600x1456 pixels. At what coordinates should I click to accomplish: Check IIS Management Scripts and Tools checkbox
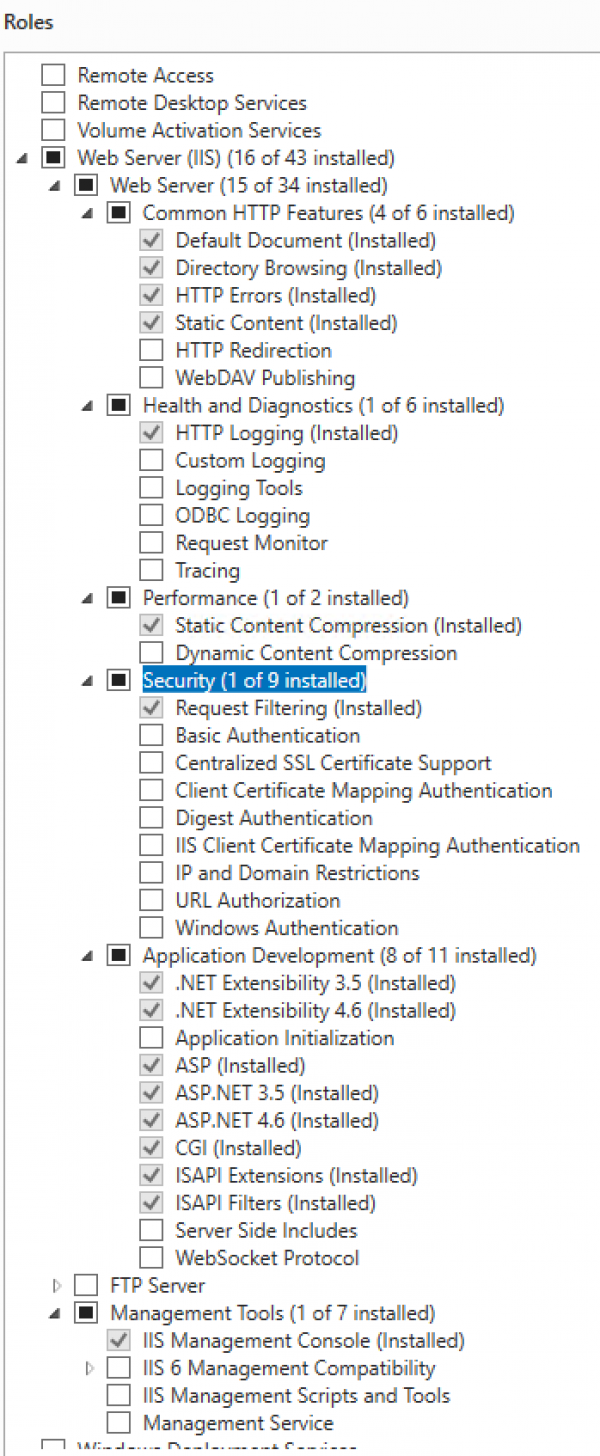[x=118, y=1395]
